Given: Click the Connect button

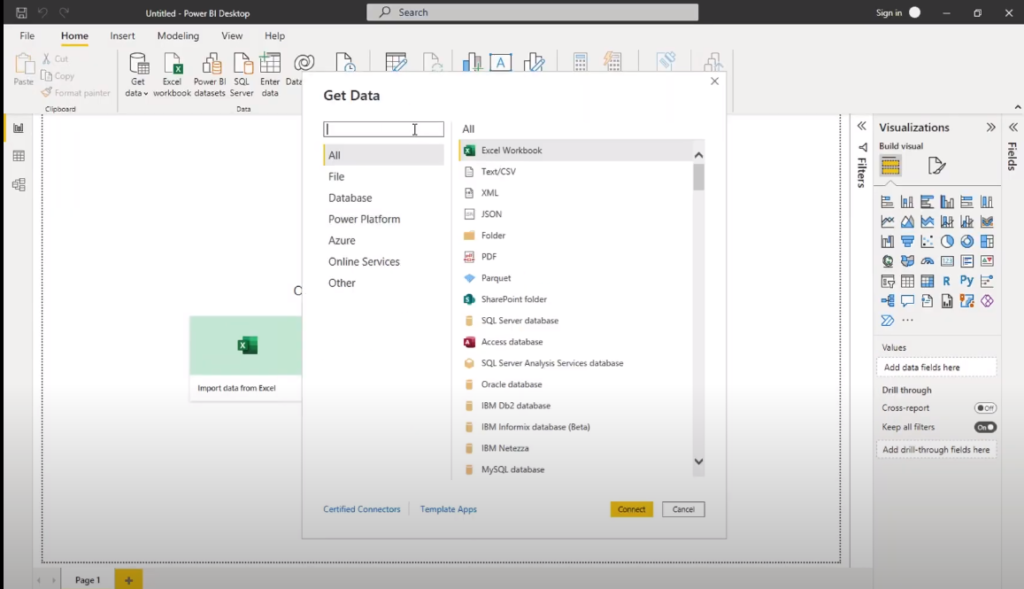Looking at the screenshot, I should [x=631, y=509].
